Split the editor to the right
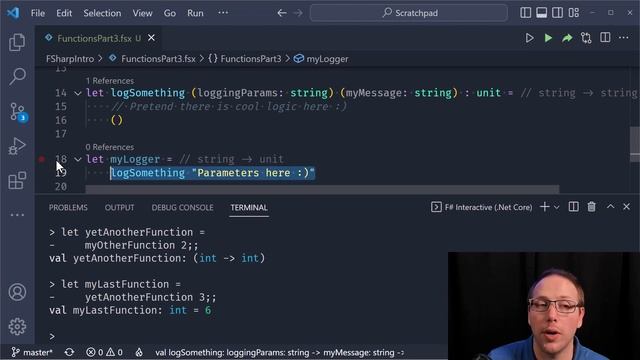Viewport: 640px width, 360px height. click(x=605, y=38)
